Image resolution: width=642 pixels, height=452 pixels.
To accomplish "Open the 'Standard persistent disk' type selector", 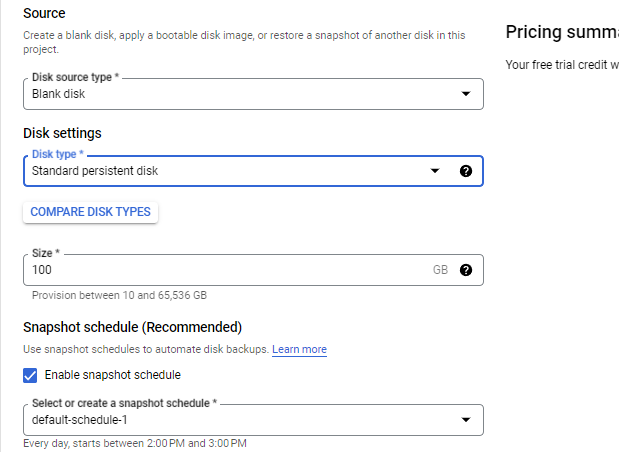I will click(x=220, y=171).
